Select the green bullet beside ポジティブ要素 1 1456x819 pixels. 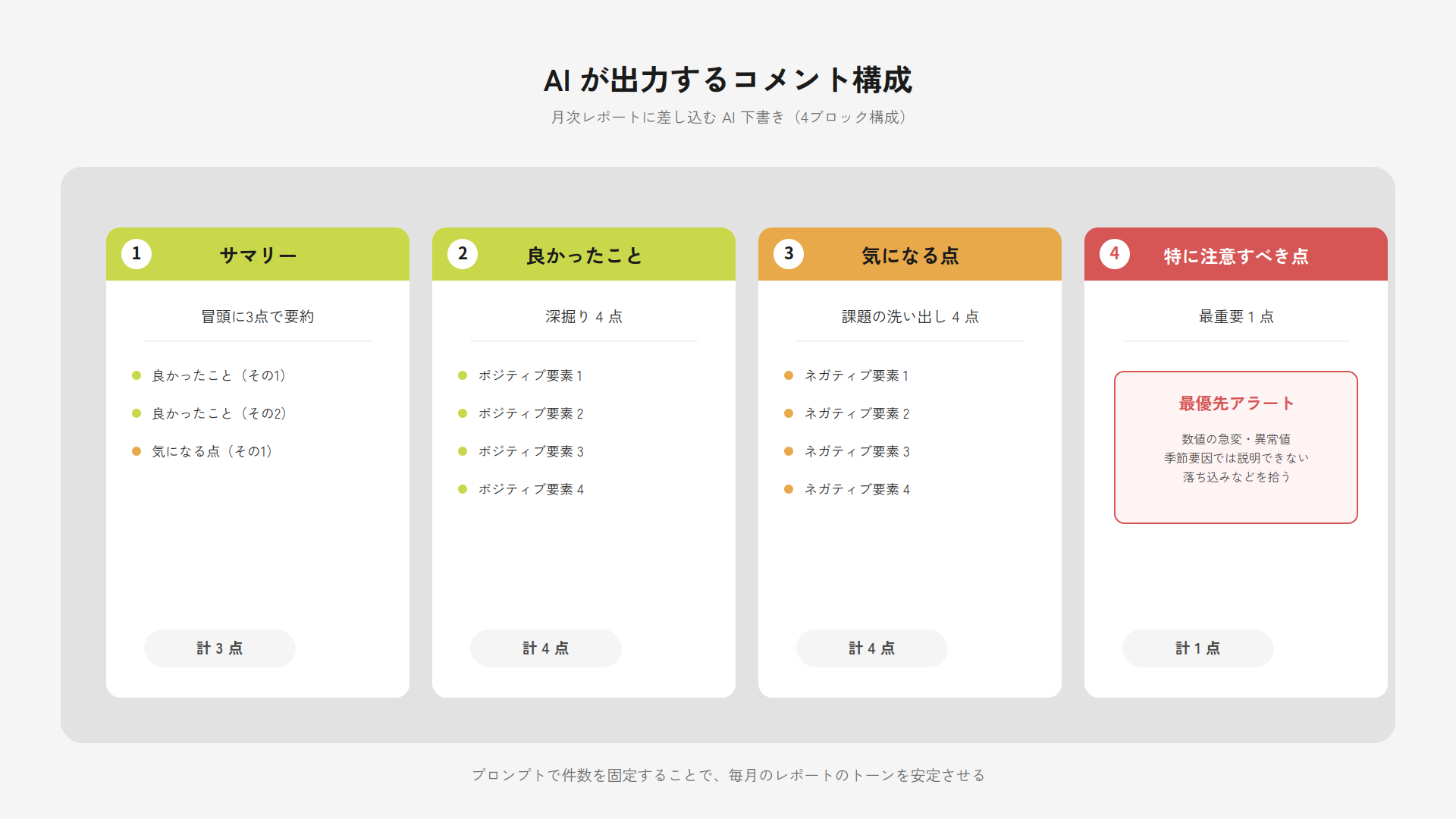[x=463, y=375]
